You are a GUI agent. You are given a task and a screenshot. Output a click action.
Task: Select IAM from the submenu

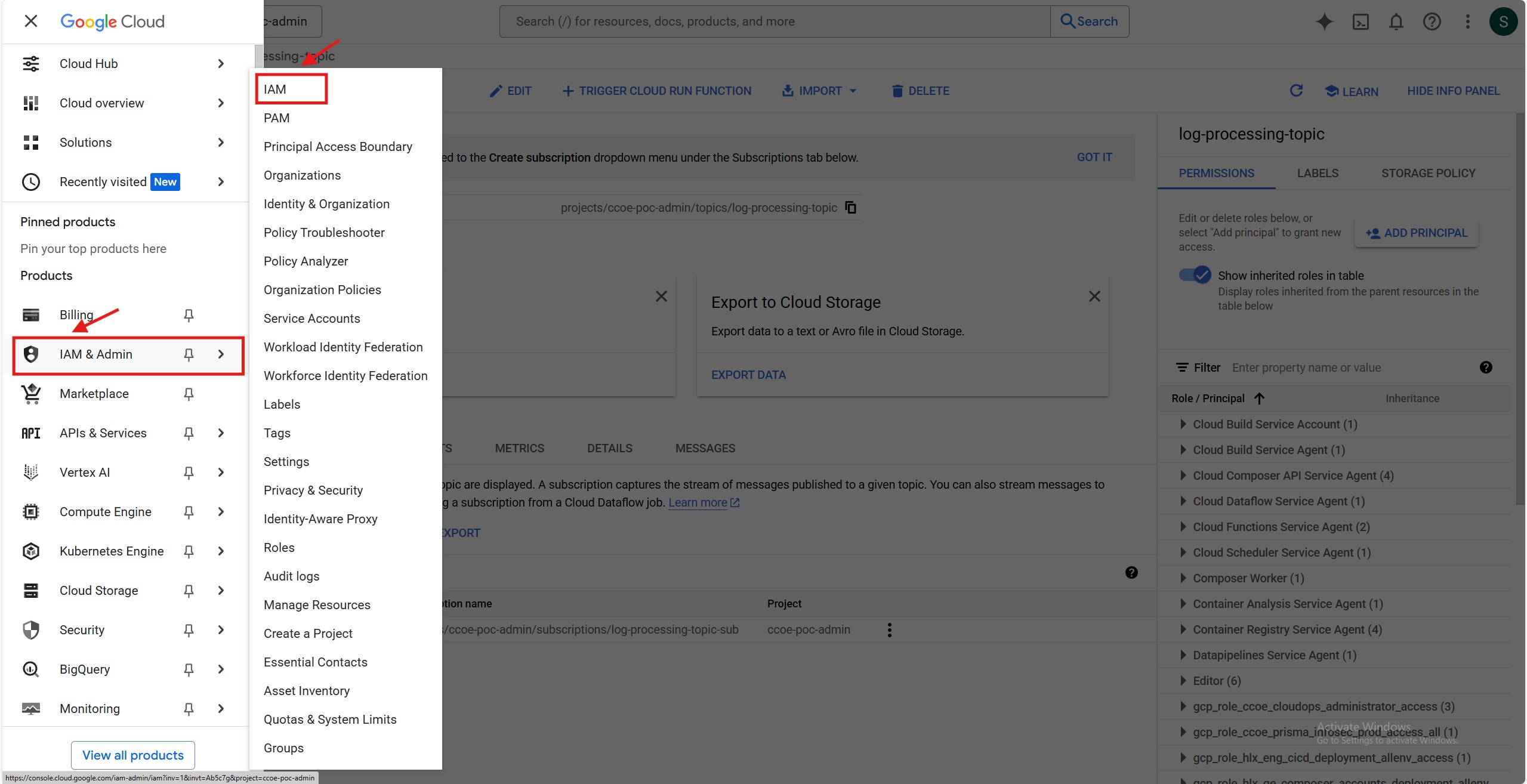(x=275, y=89)
